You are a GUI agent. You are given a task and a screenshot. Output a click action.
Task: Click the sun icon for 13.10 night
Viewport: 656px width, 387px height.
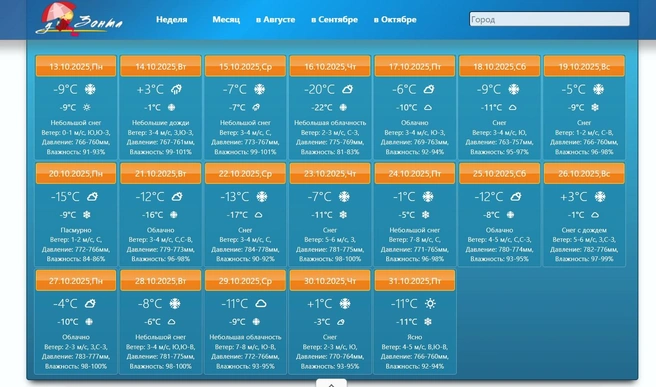[87, 108]
